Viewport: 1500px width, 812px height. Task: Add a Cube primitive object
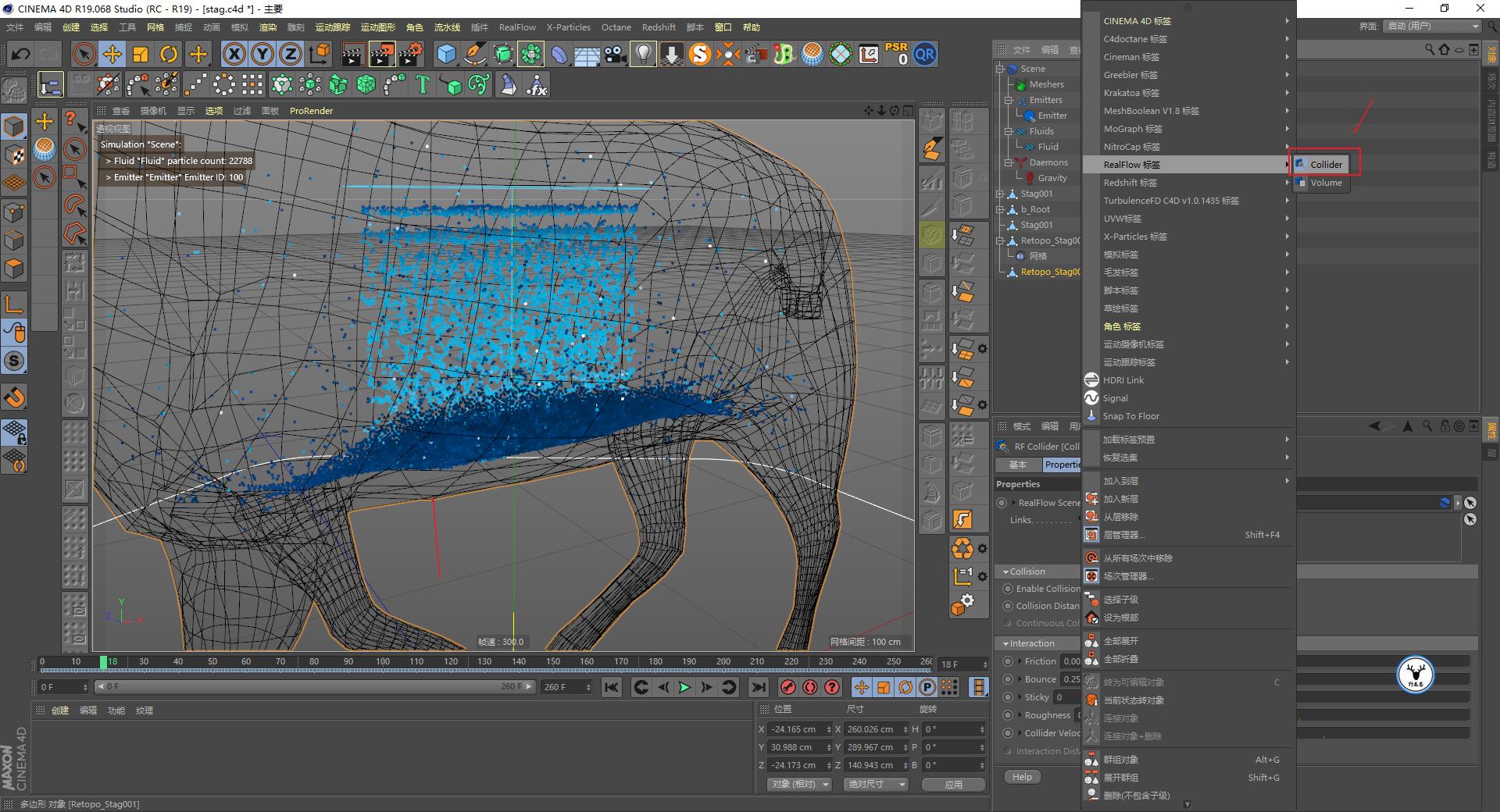(x=446, y=54)
